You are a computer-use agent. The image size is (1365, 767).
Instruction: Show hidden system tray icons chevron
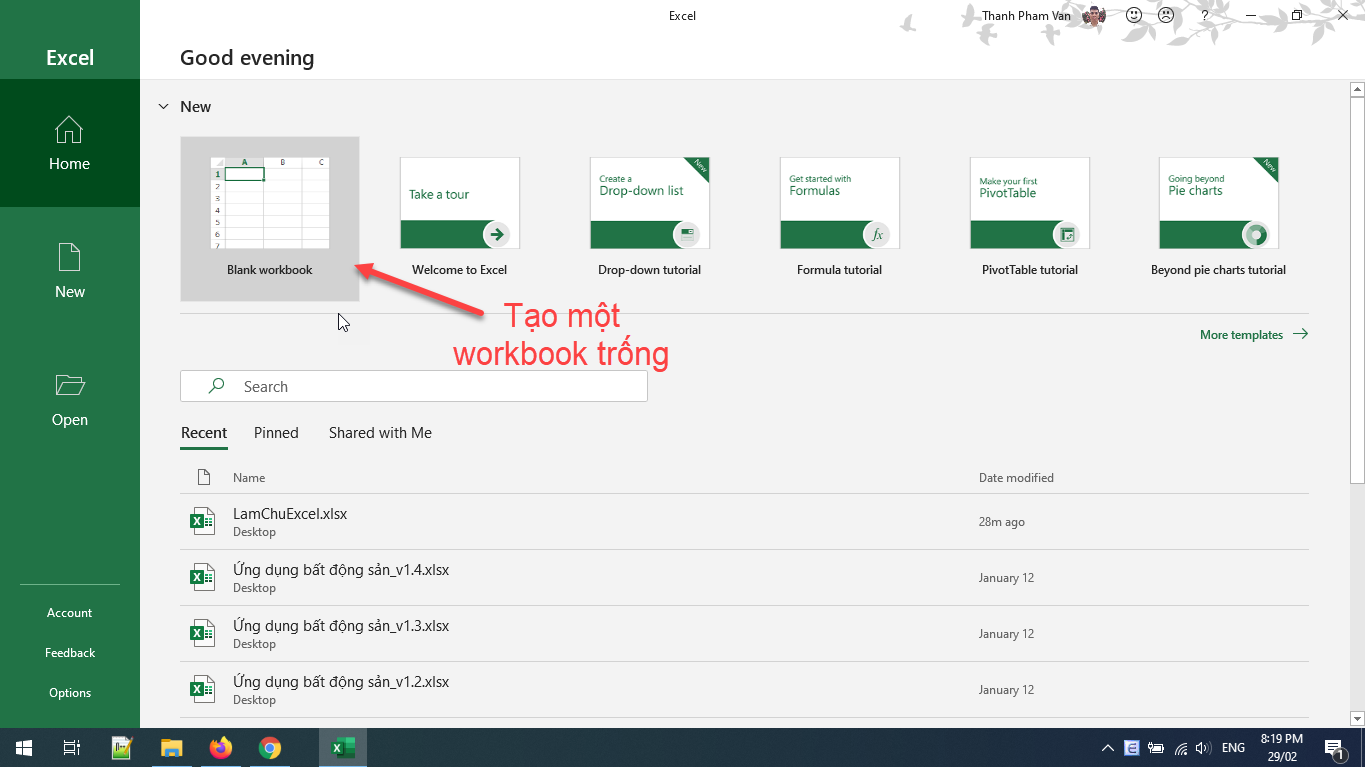tap(1107, 748)
